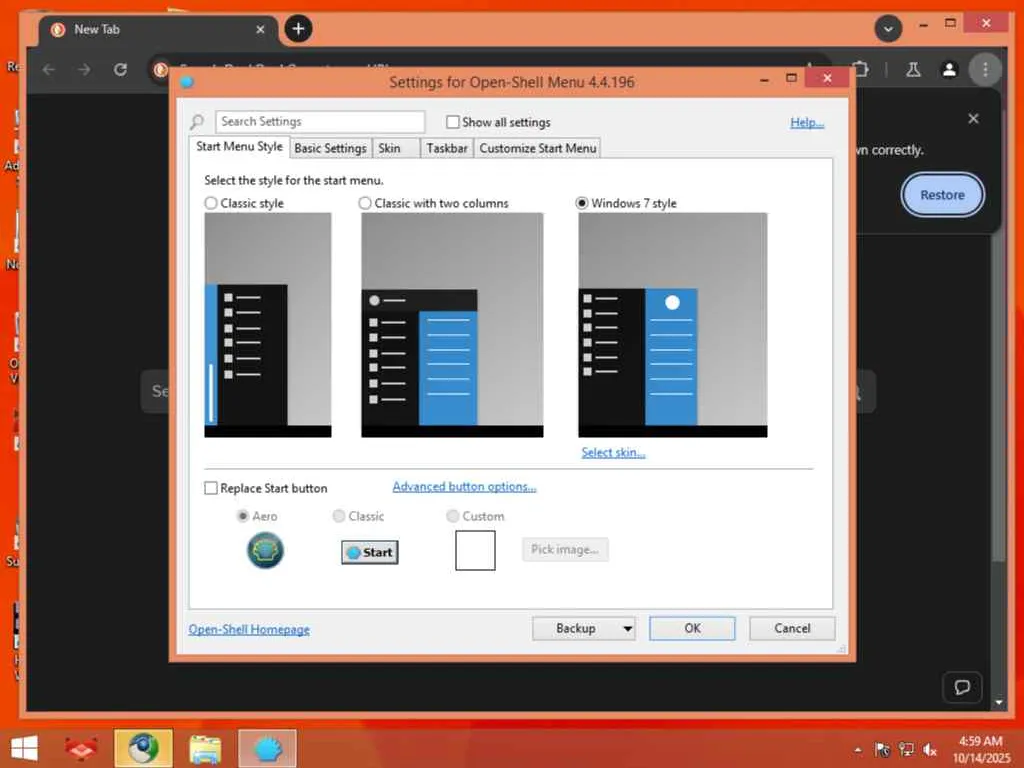This screenshot has width=1024, height=768.
Task: Enable the Show all settings checkbox
Action: tap(453, 122)
